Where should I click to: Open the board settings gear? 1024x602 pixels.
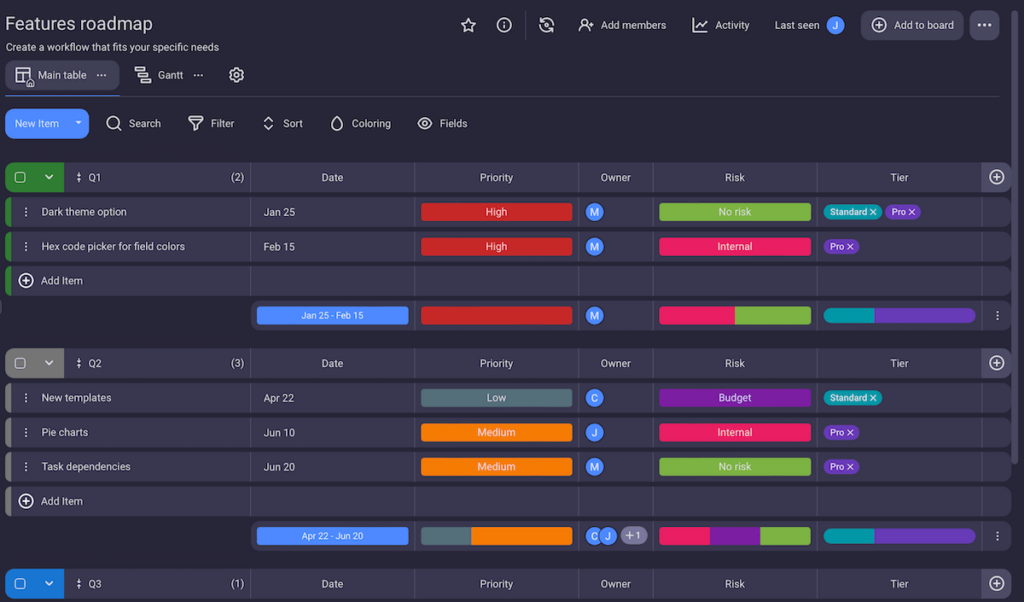pyautogui.click(x=236, y=74)
